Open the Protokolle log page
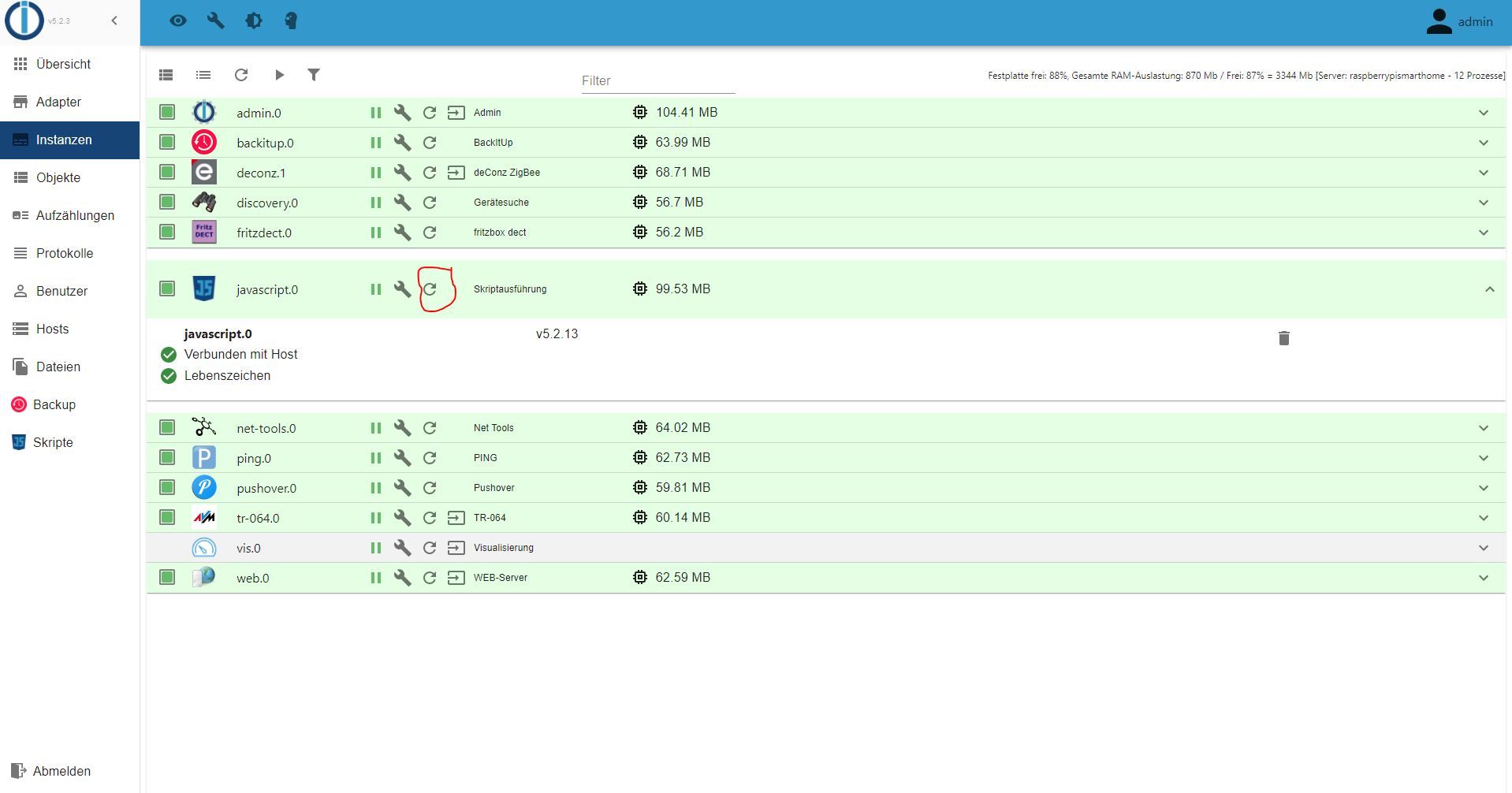This screenshot has width=1512, height=793. point(69,253)
